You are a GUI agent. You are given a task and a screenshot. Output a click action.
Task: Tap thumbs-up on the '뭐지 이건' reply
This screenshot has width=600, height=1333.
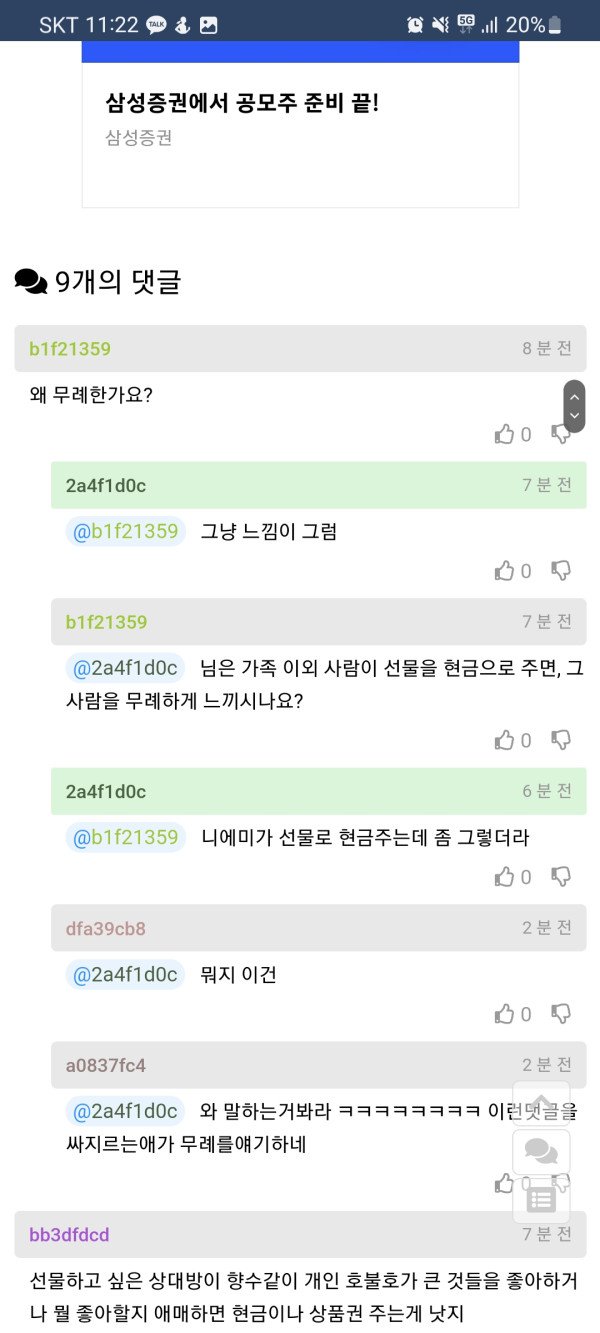pos(505,1014)
